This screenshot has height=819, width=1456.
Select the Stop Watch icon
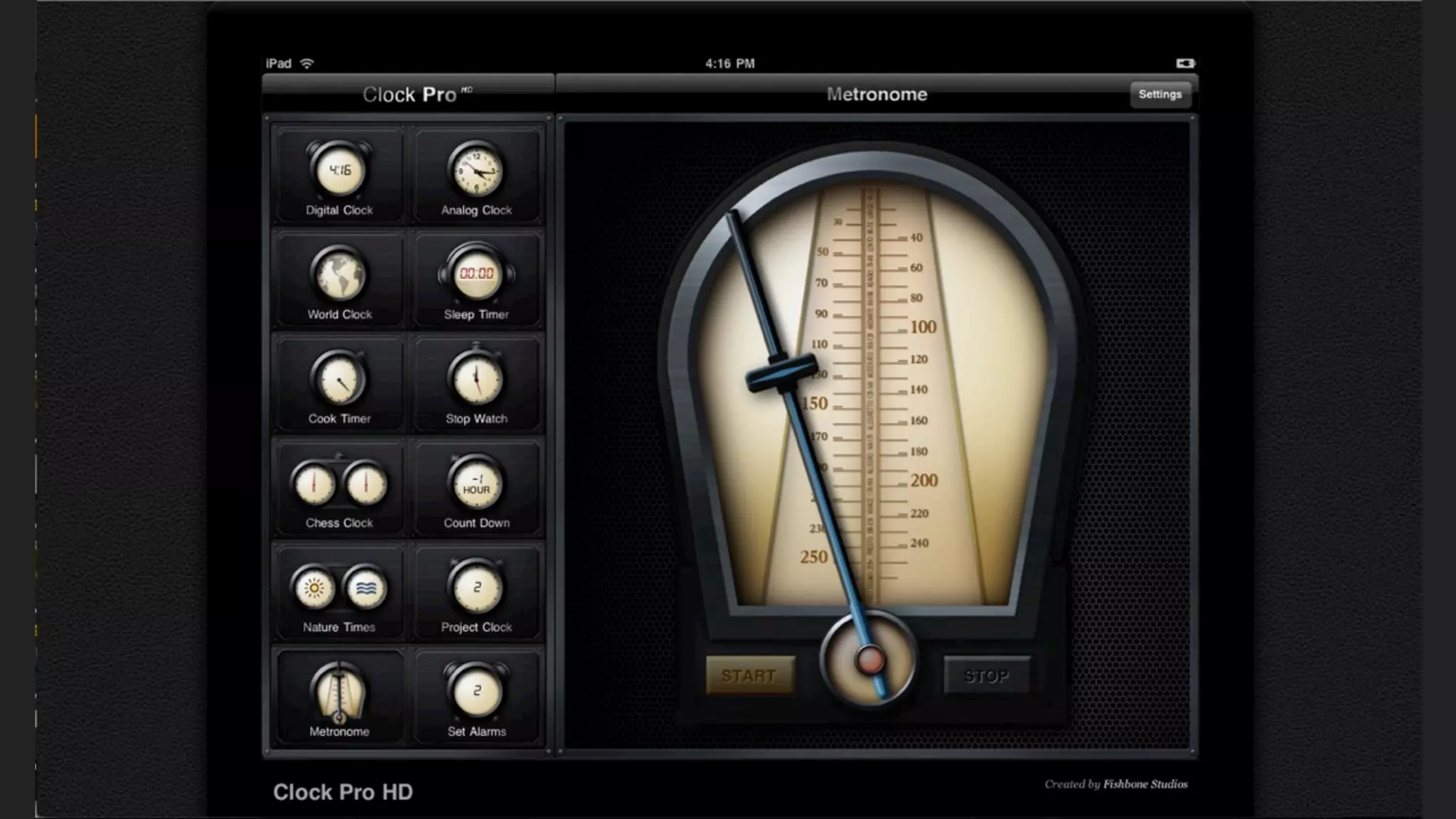[476, 380]
